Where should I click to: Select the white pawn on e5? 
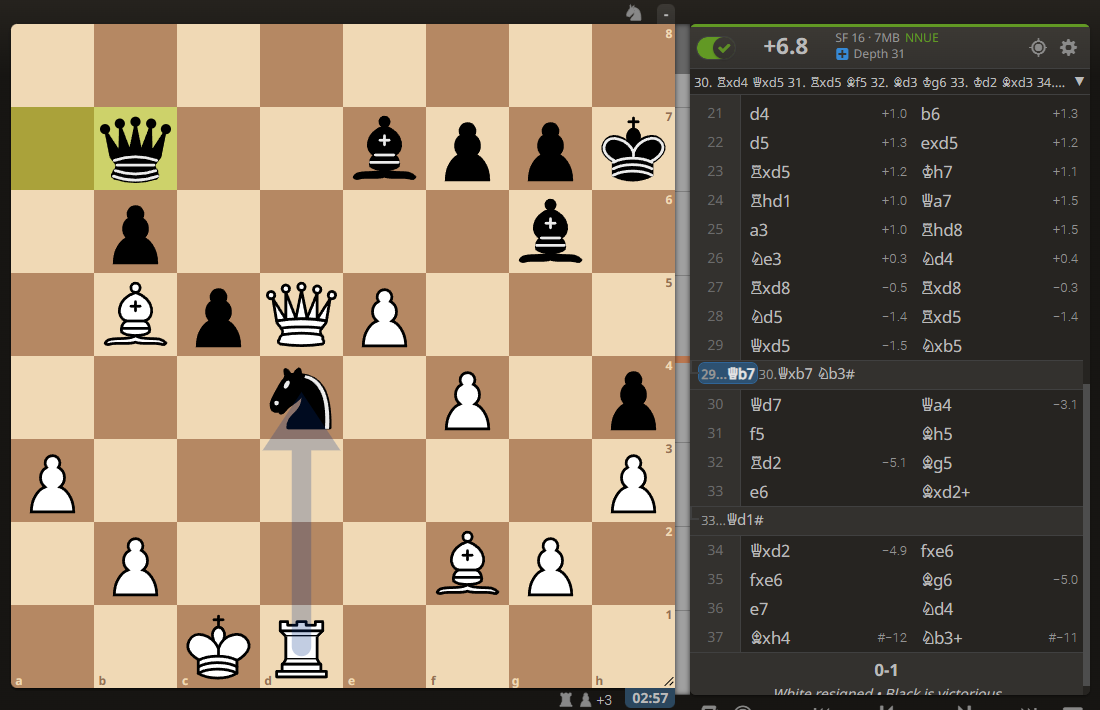coord(384,314)
